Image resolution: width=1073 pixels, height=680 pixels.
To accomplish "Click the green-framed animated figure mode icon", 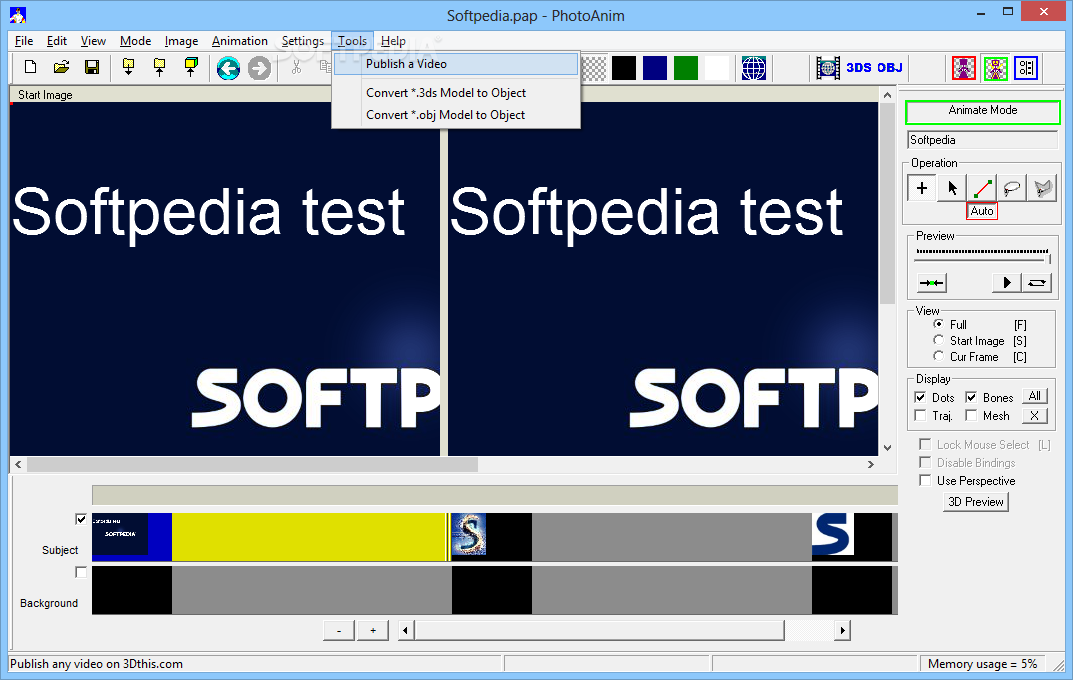I will click(996, 68).
